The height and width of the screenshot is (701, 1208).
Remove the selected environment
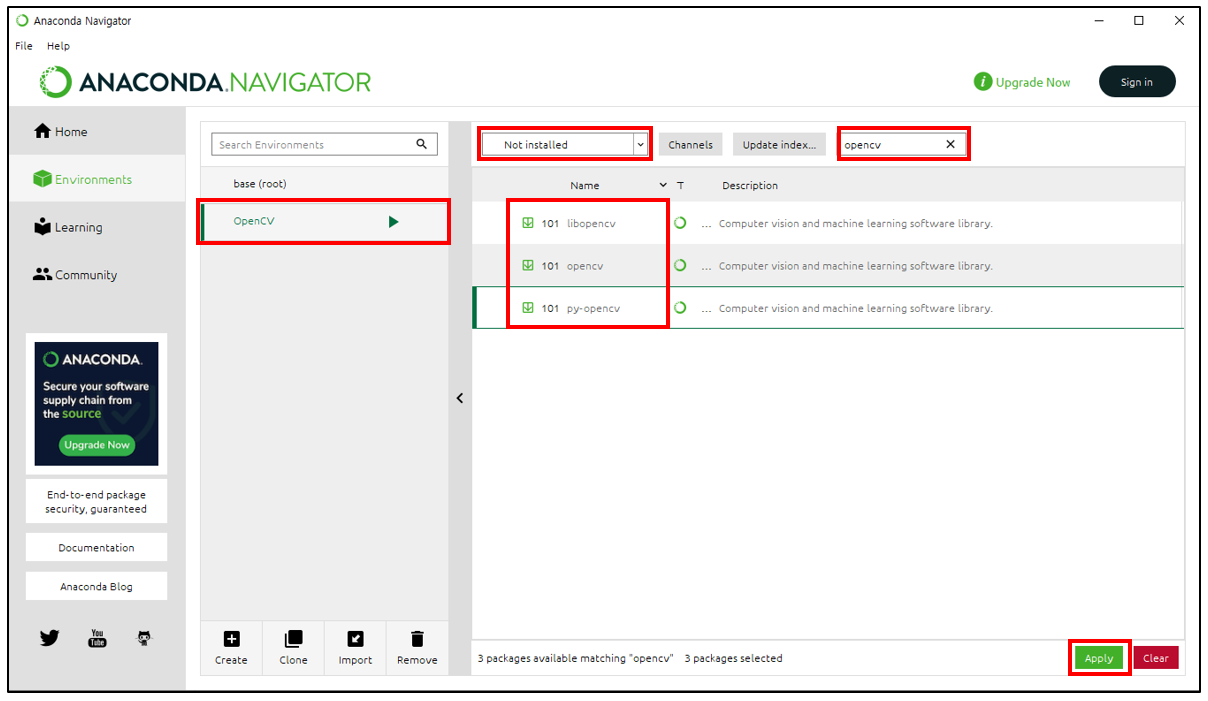(417, 647)
